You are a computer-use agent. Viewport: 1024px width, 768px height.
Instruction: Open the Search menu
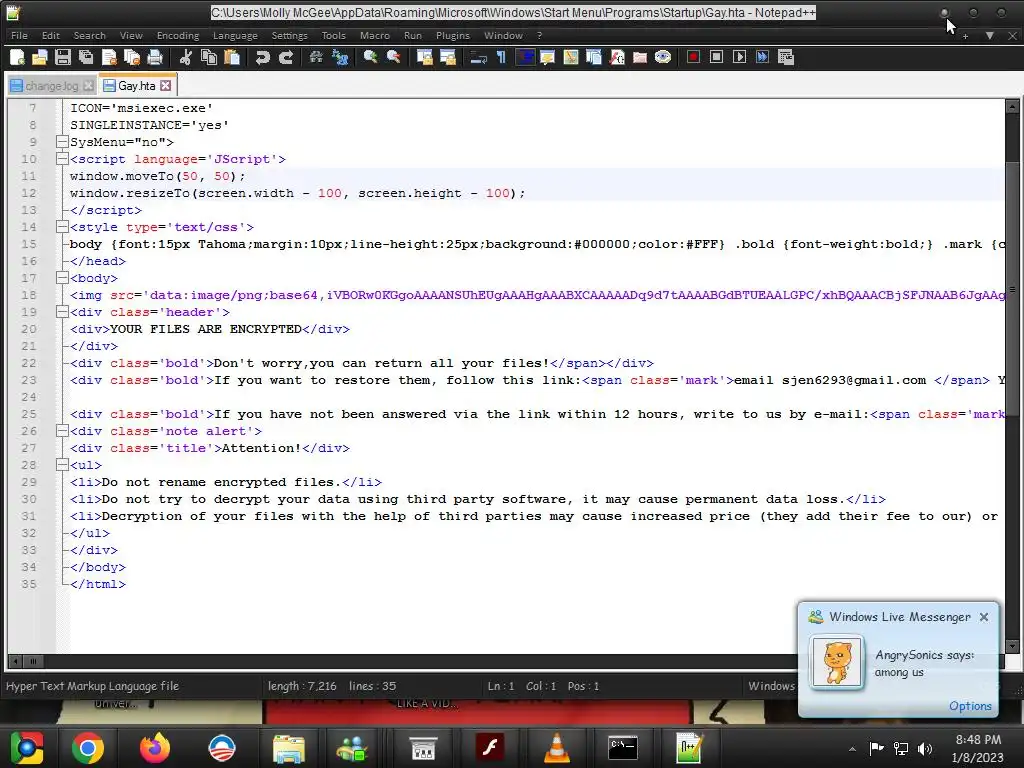[x=89, y=35]
